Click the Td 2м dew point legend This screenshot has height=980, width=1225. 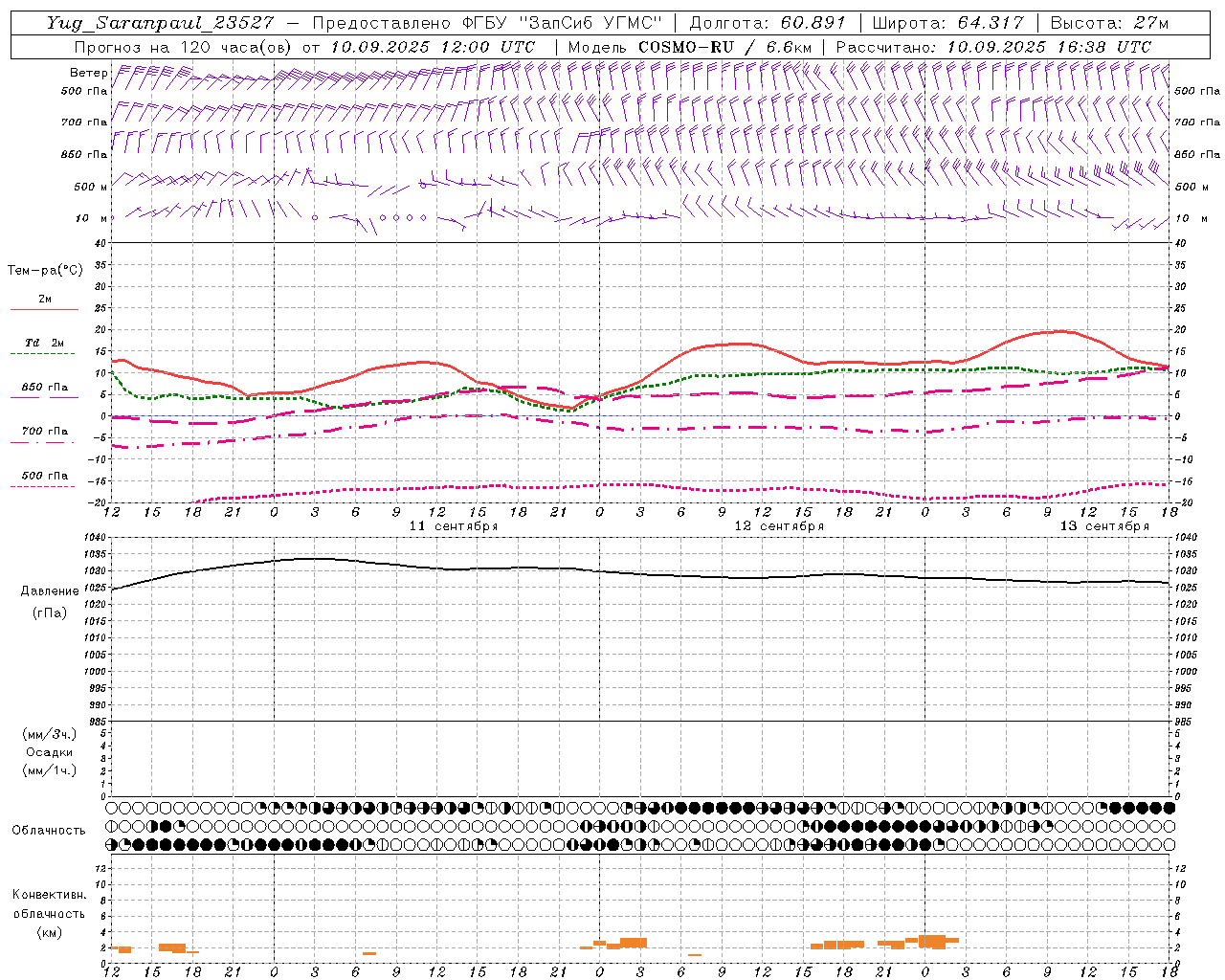coord(44,343)
